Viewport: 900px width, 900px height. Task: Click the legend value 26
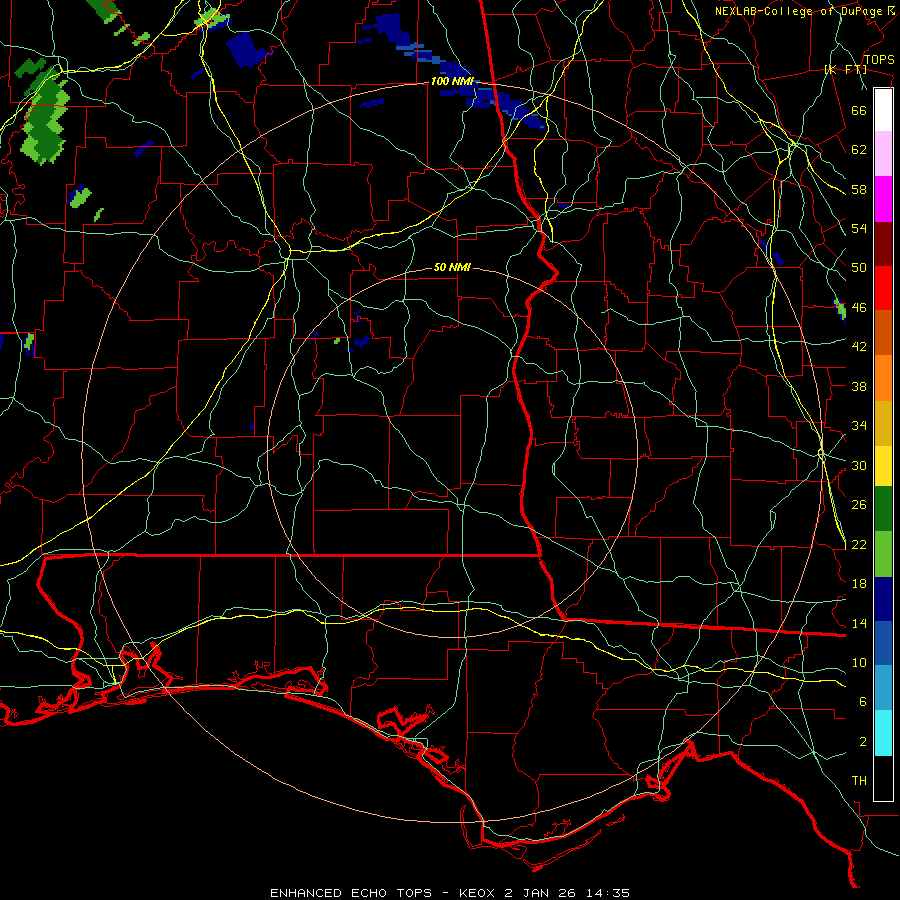click(859, 505)
